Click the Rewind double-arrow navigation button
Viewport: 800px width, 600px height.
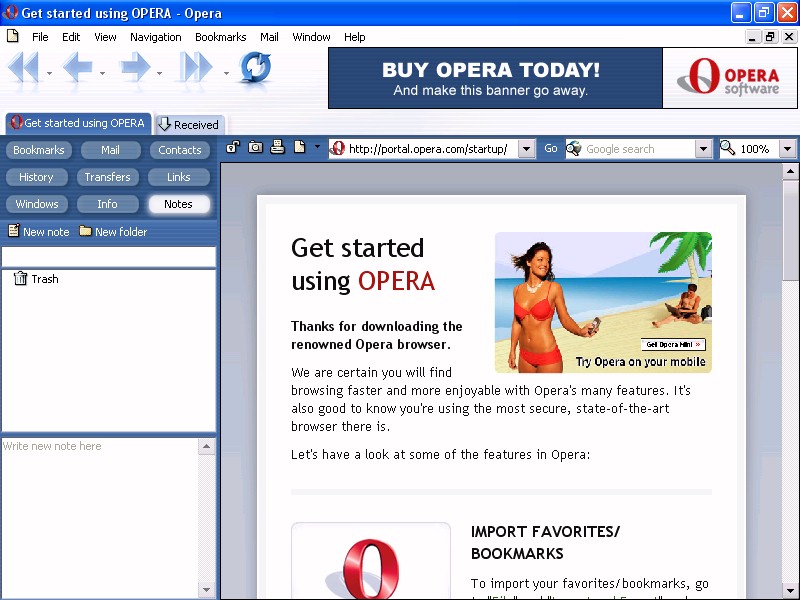coord(23,67)
